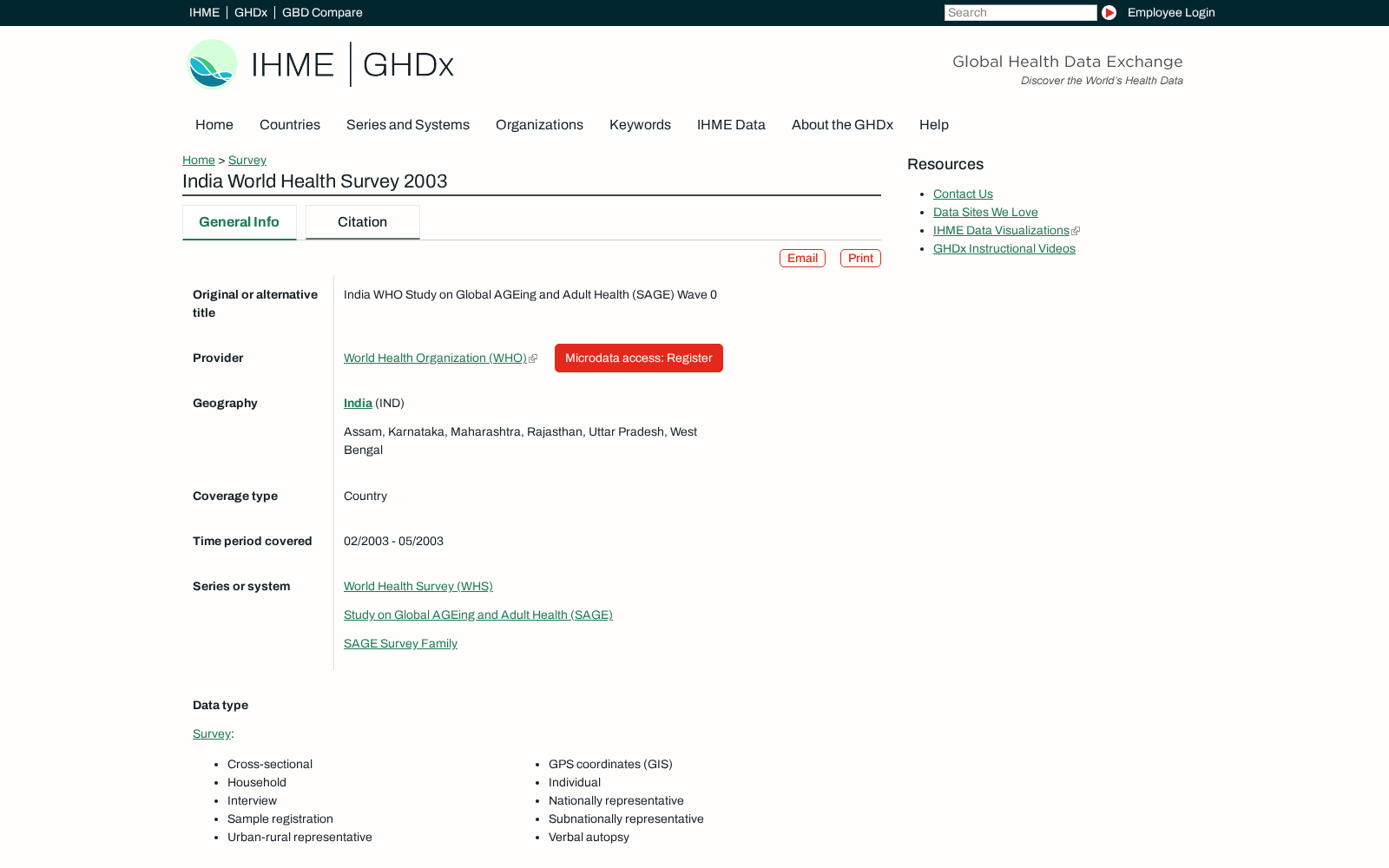Open the About the GHDx menu
This screenshot has height=868, width=1389.
coord(842,124)
